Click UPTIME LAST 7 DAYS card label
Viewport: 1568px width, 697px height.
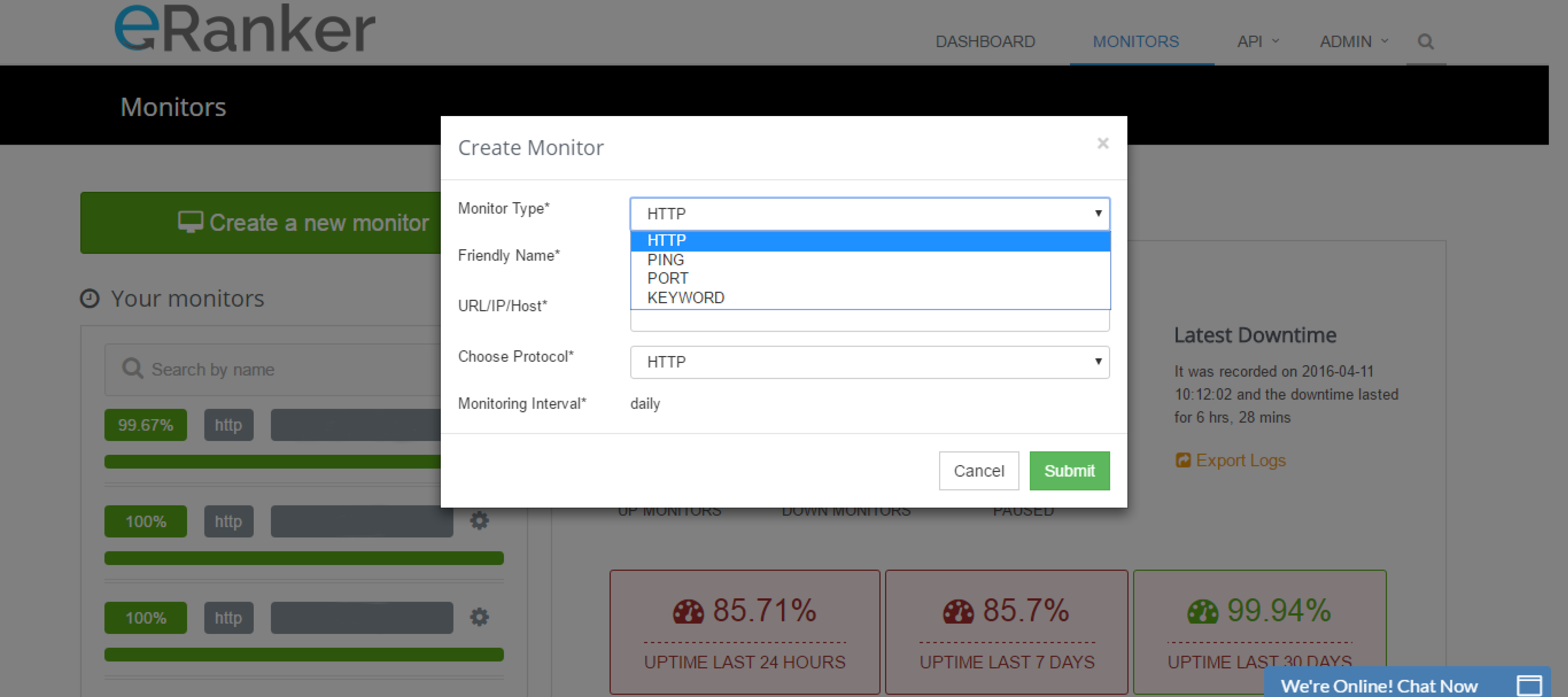click(1007, 662)
